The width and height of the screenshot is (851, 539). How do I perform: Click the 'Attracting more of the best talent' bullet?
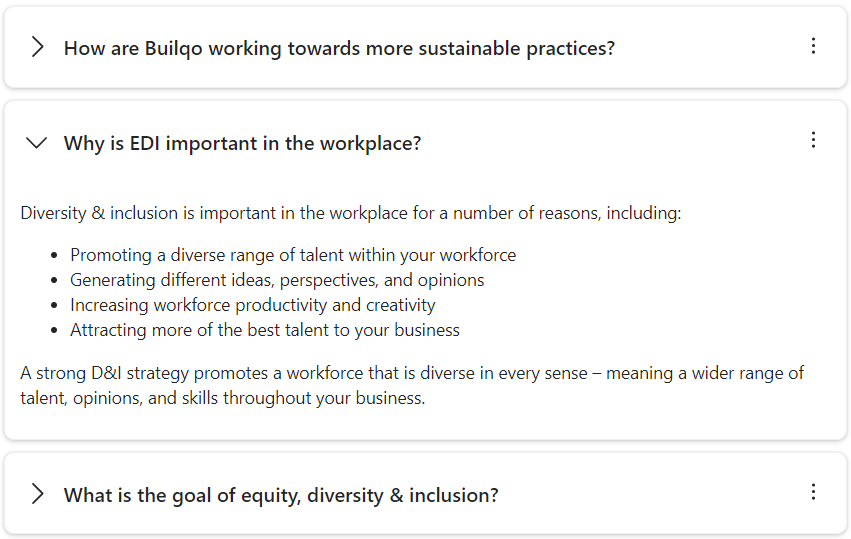click(x=265, y=330)
